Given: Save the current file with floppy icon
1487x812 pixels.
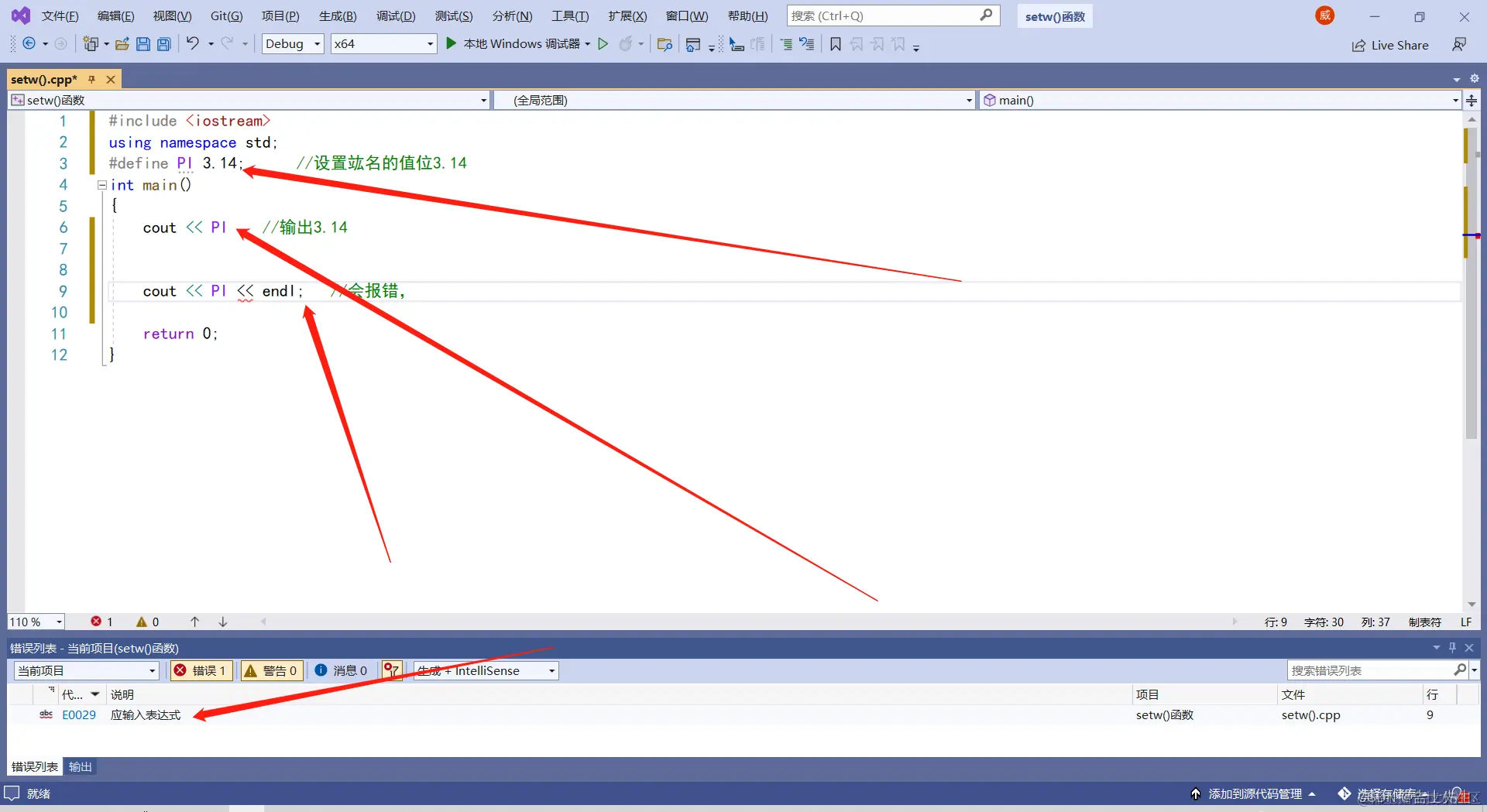Looking at the screenshot, I should coord(143,44).
